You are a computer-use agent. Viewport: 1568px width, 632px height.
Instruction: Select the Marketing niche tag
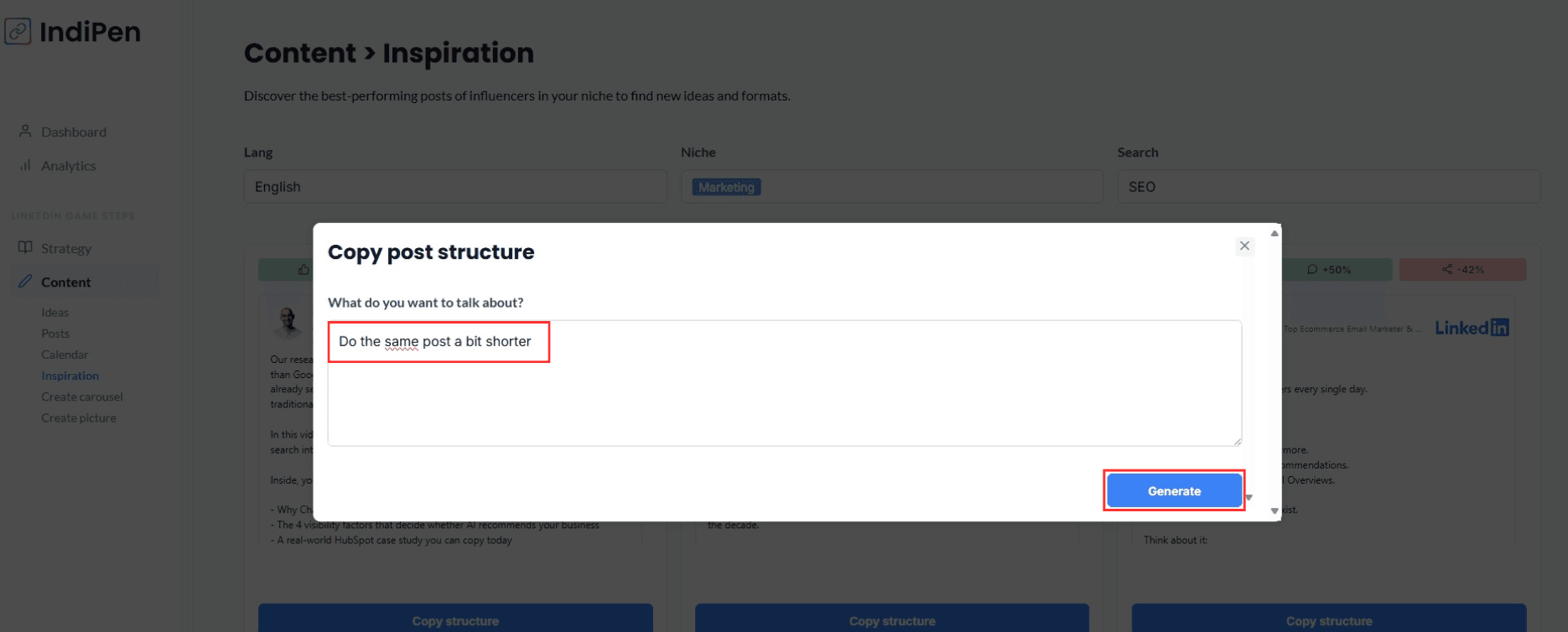point(726,188)
